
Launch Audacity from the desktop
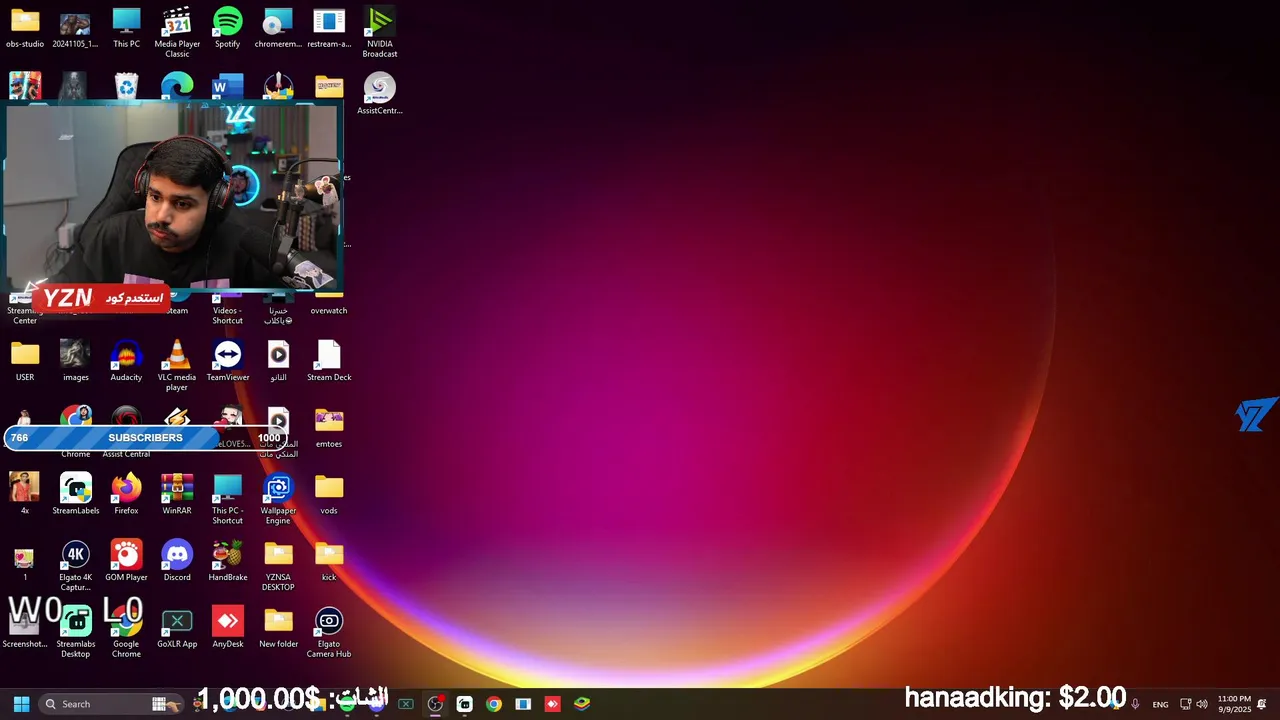tap(126, 361)
